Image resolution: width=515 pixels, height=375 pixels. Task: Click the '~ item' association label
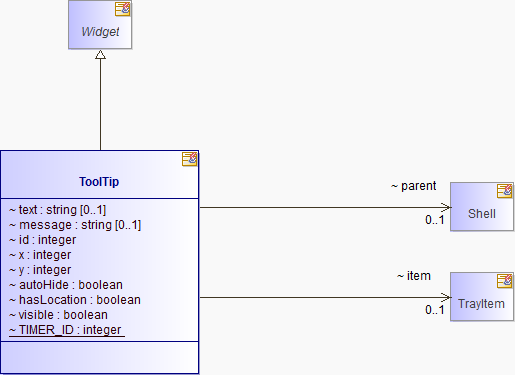414,276
